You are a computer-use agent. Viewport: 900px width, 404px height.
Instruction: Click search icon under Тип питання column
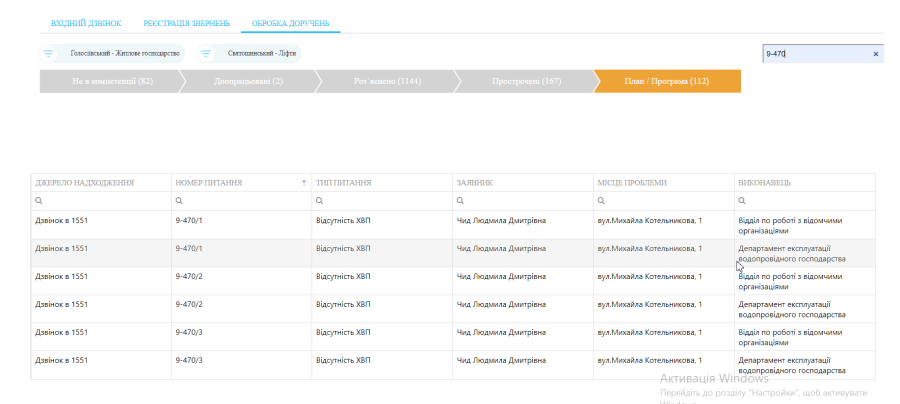(319, 201)
